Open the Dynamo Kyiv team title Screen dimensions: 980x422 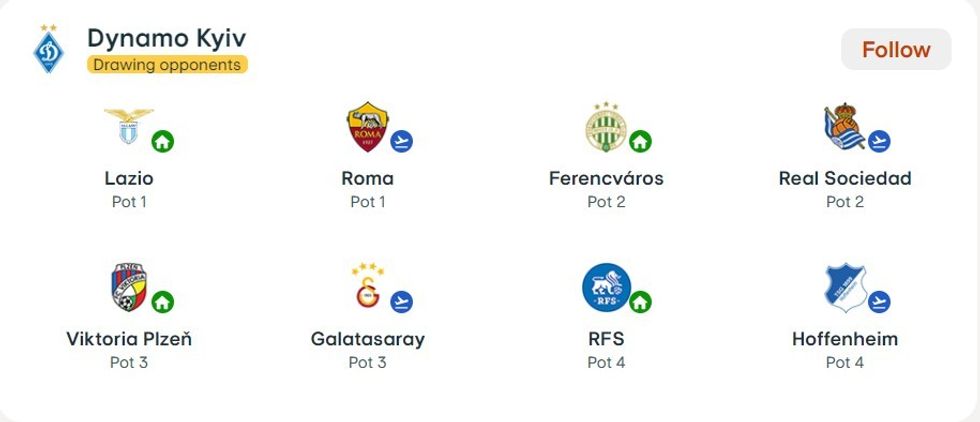coord(166,38)
